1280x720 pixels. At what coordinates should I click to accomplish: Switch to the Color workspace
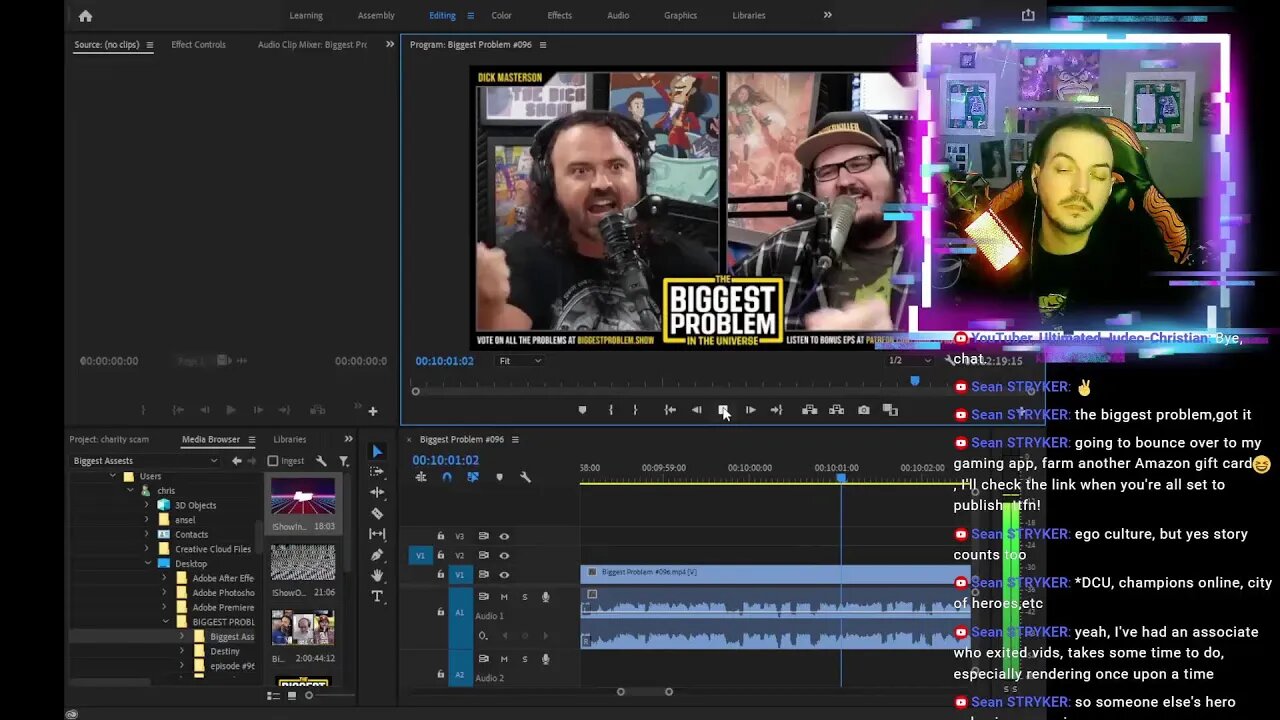(502, 15)
